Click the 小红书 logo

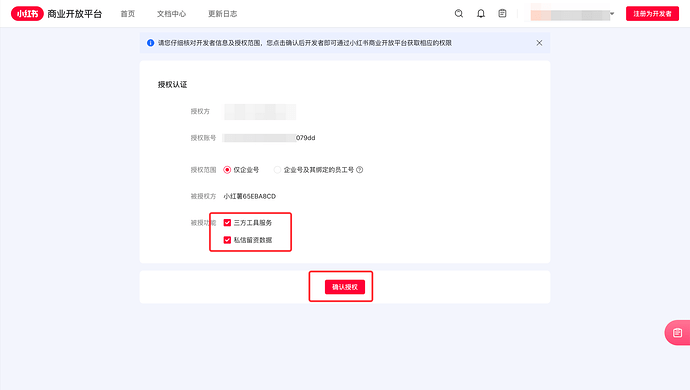[x=27, y=14]
